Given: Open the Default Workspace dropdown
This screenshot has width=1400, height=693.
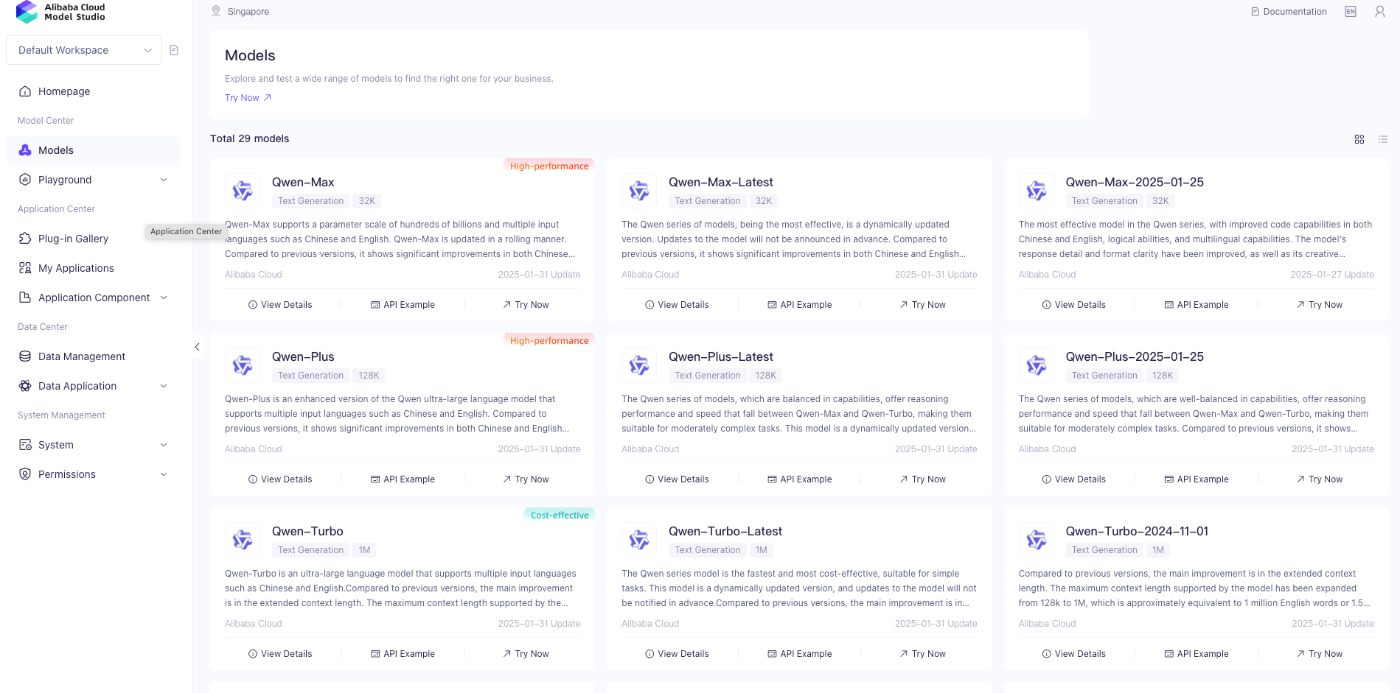Looking at the screenshot, I should pyautogui.click(x=84, y=50).
